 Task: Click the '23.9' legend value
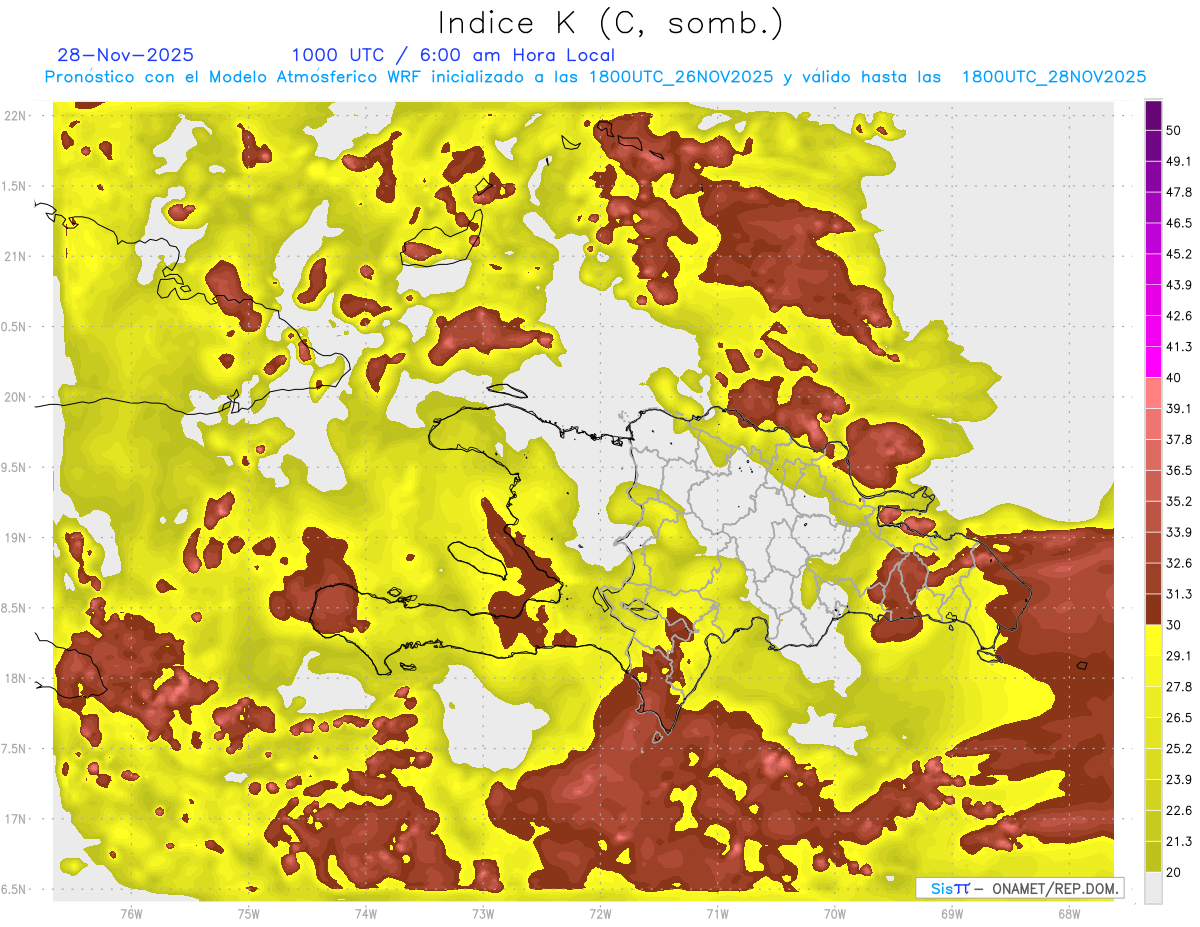pos(1179,780)
